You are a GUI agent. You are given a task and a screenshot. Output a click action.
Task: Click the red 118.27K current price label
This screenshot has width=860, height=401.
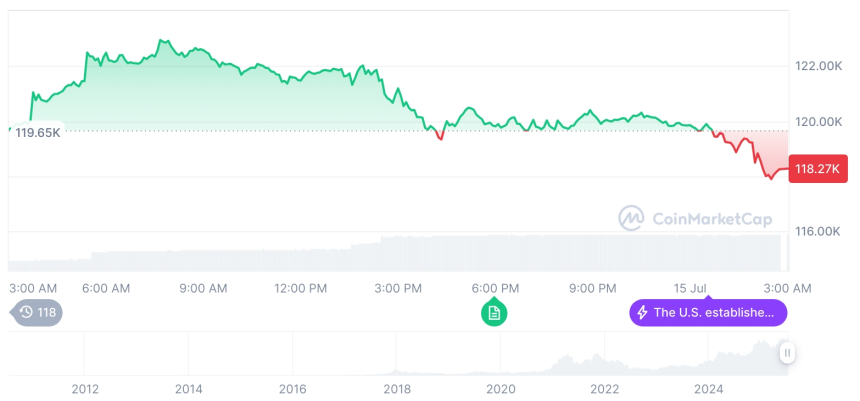click(x=818, y=169)
